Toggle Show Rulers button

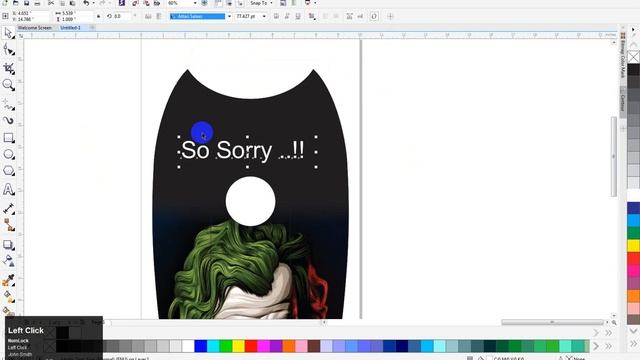(218, 3)
